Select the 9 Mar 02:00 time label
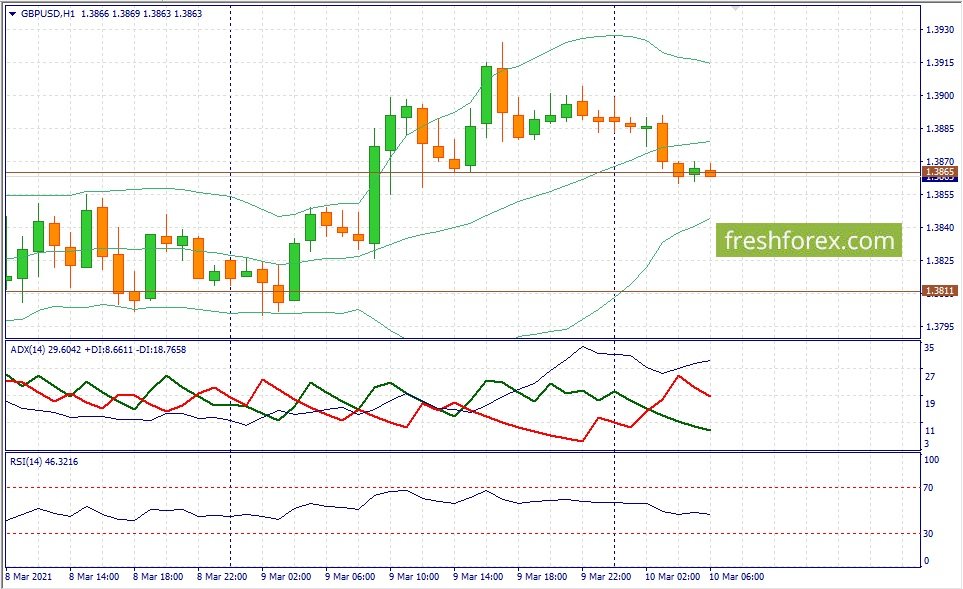 [286, 577]
